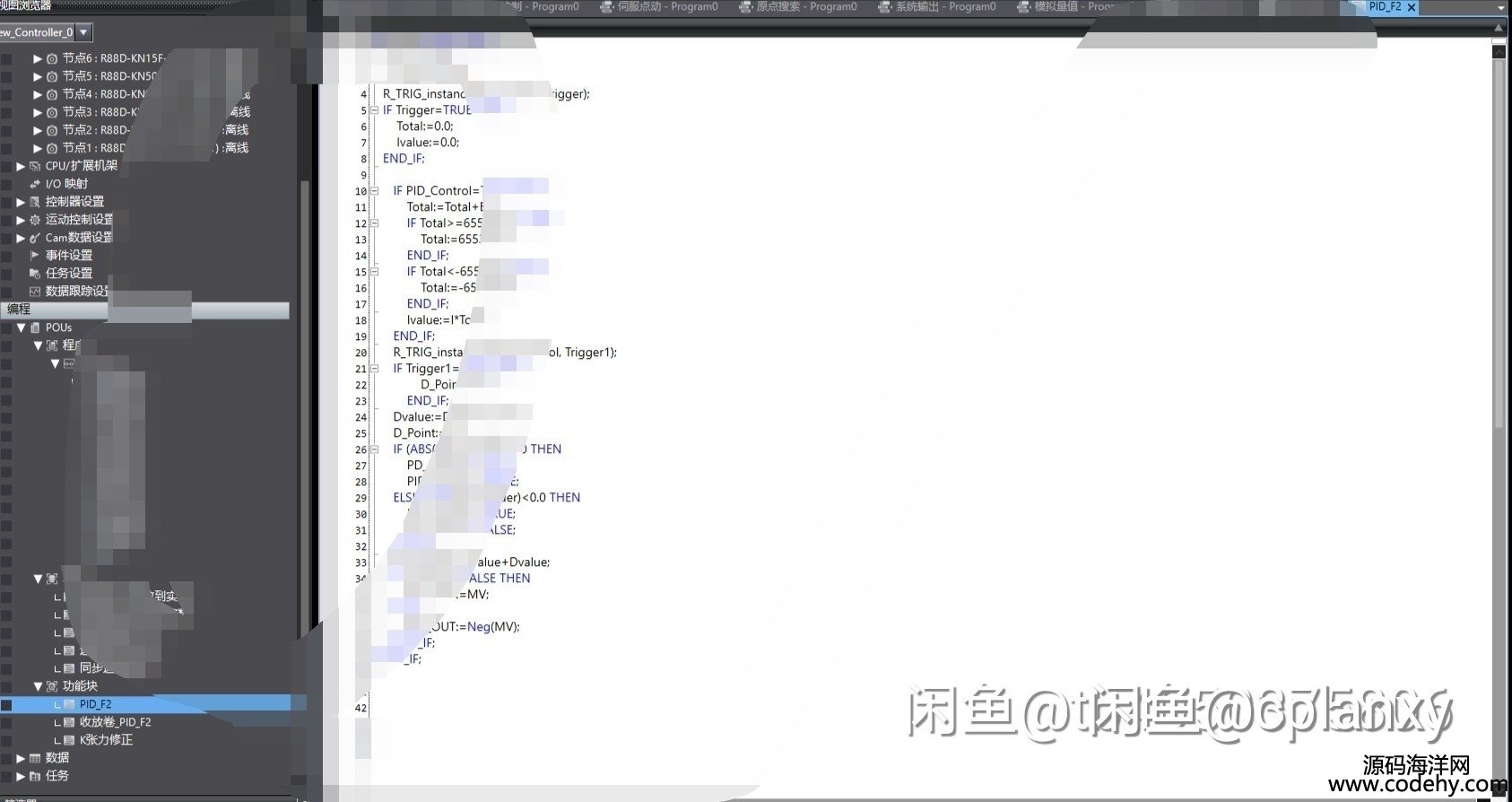This screenshot has width=1512, height=802.
Task: Click the 数据 table icon
Action: (x=35, y=758)
